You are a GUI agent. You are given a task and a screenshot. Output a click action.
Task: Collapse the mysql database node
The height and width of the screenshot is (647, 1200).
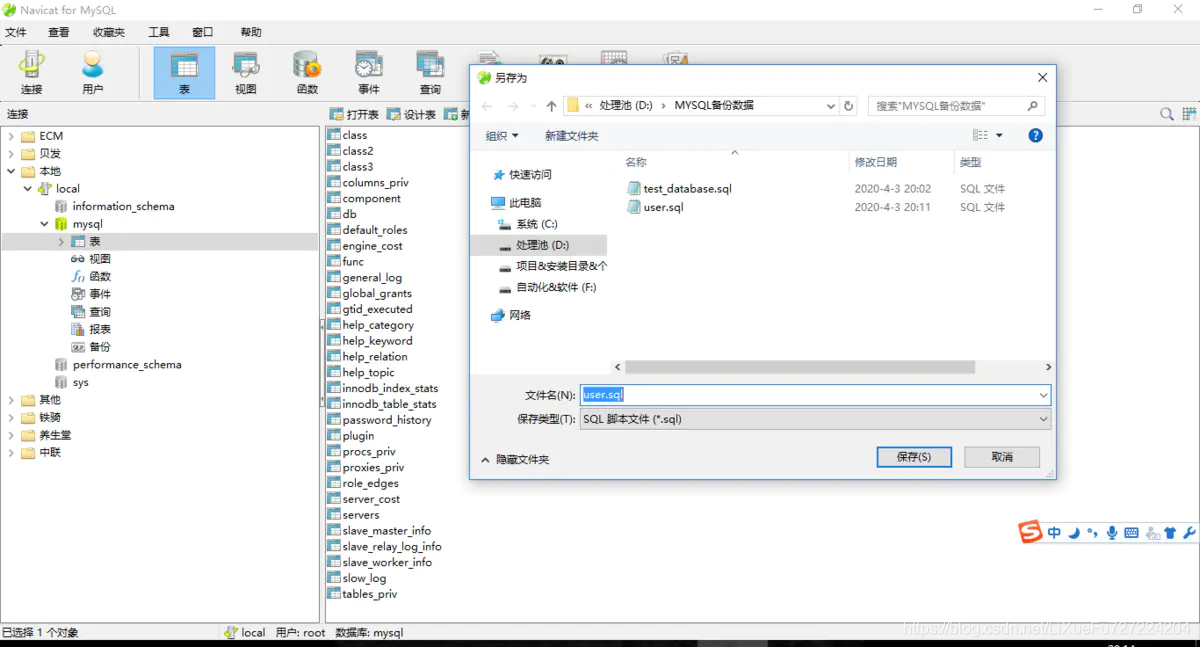click(x=45, y=224)
